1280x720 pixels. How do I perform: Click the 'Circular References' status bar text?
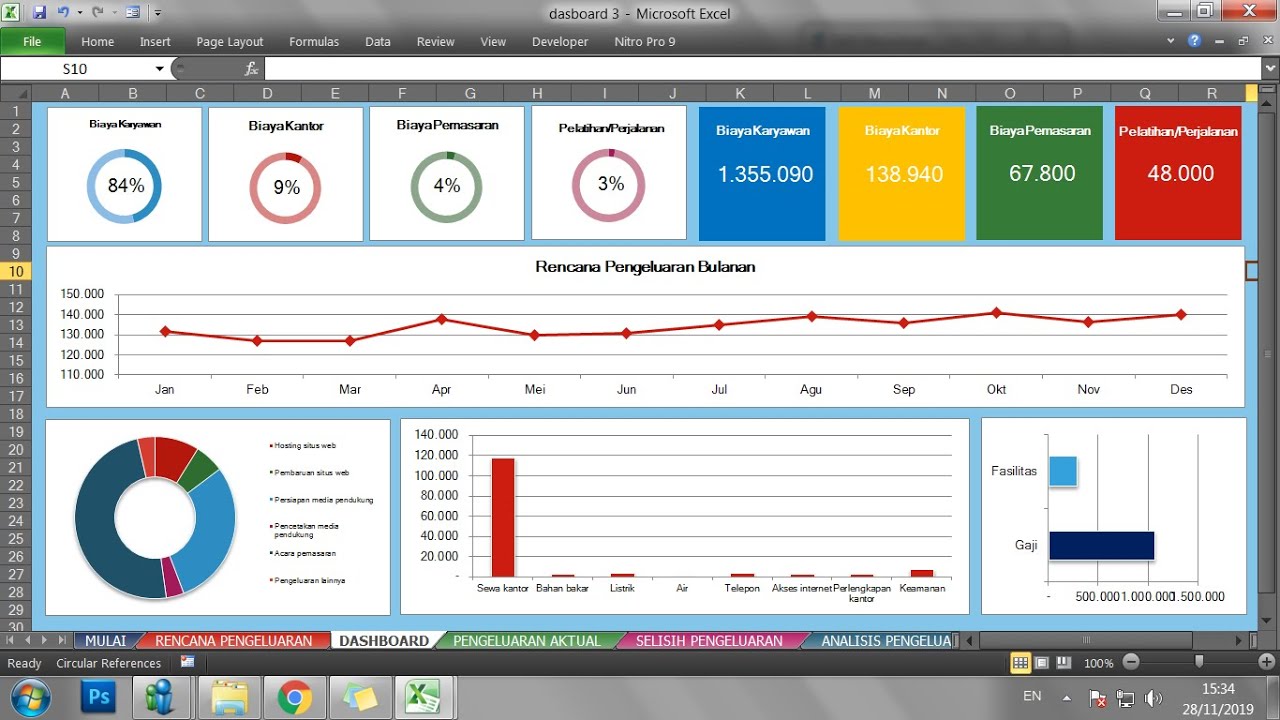[x=108, y=663]
